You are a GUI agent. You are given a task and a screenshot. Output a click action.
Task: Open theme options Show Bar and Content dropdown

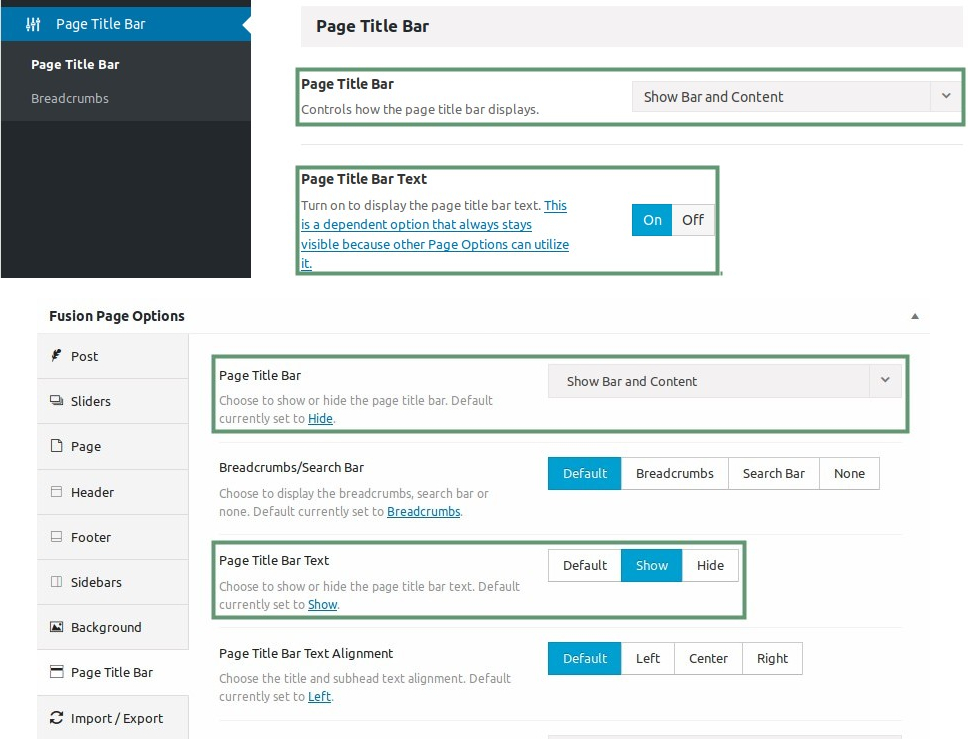796,97
